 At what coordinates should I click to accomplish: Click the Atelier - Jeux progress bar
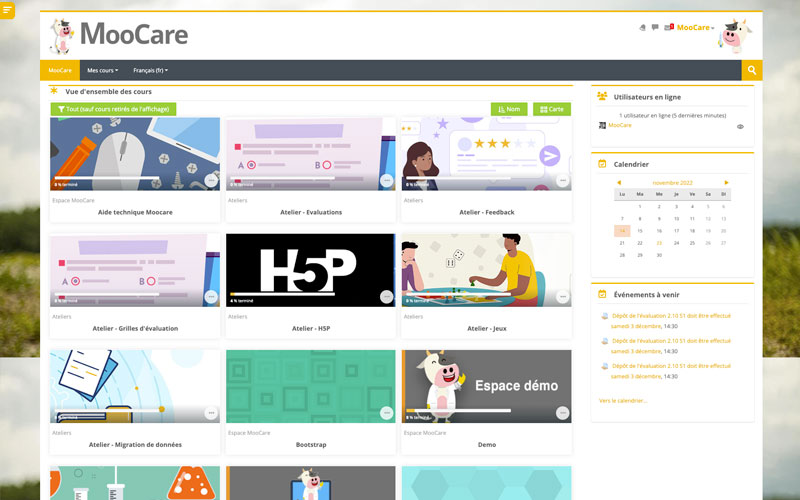(x=458, y=294)
